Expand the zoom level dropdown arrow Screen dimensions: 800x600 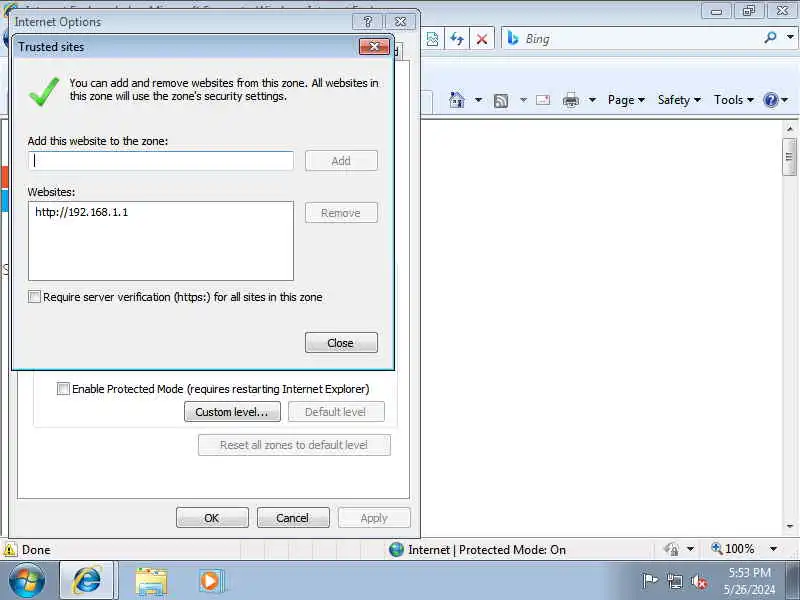click(773, 549)
